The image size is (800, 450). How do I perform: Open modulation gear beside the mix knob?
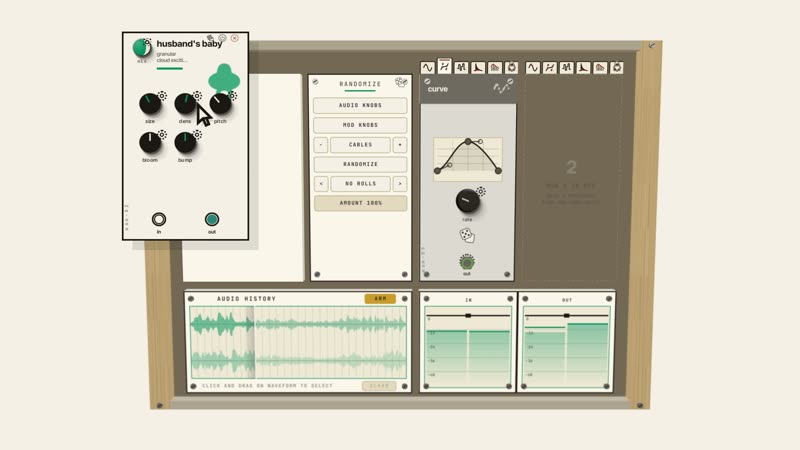[x=147, y=42]
